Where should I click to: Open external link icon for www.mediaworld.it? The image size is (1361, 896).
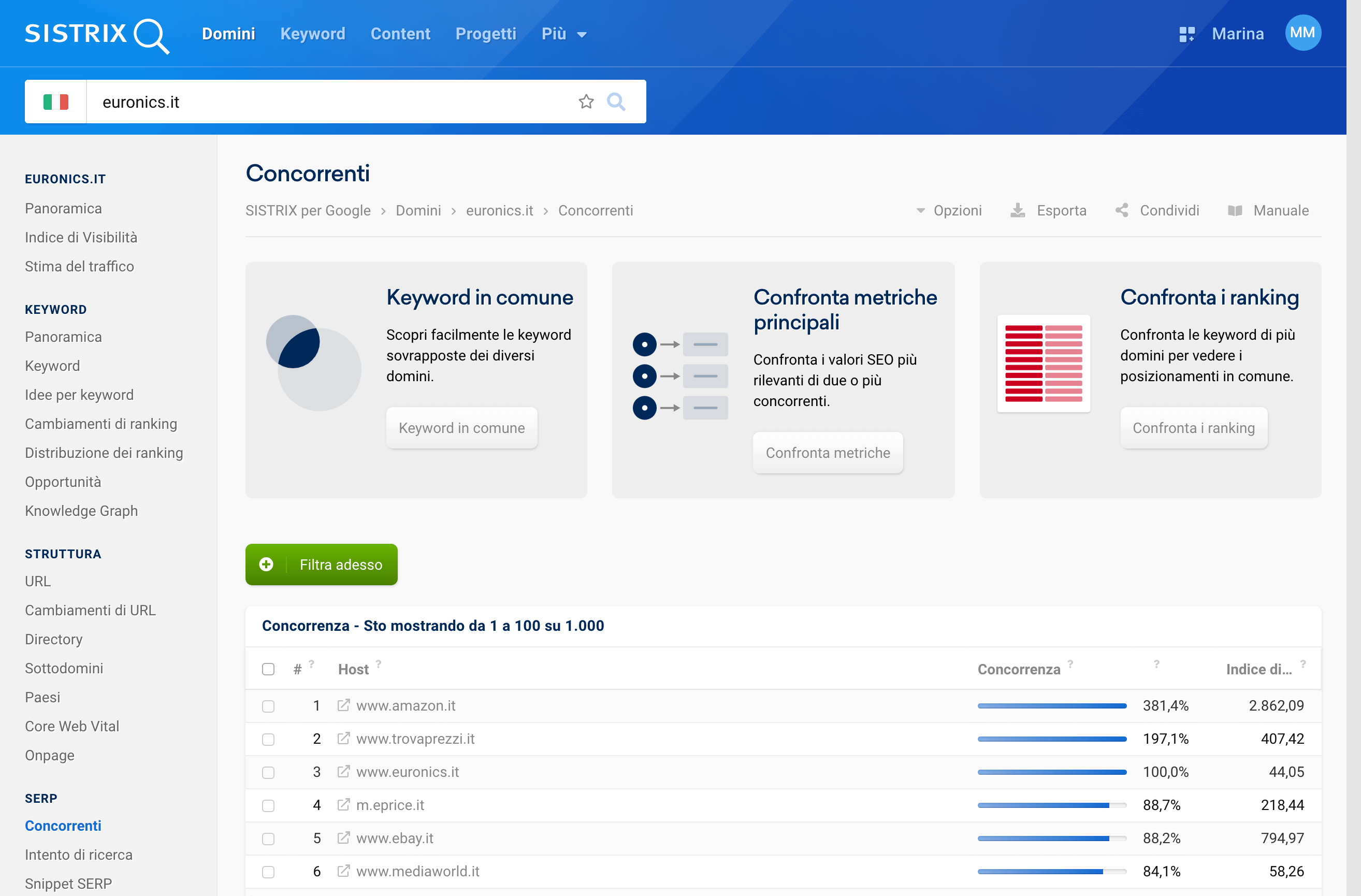(x=343, y=871)
